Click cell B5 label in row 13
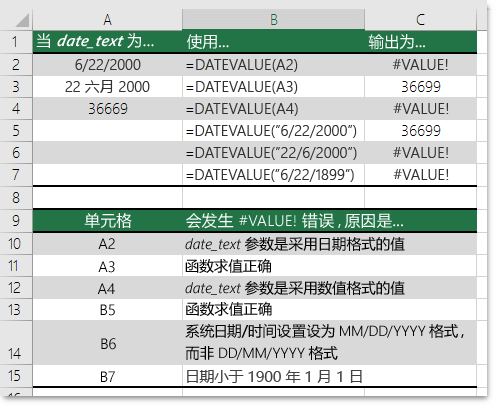Screen dimensions: 502x411 pyautogui.click(x=107, y=310)
